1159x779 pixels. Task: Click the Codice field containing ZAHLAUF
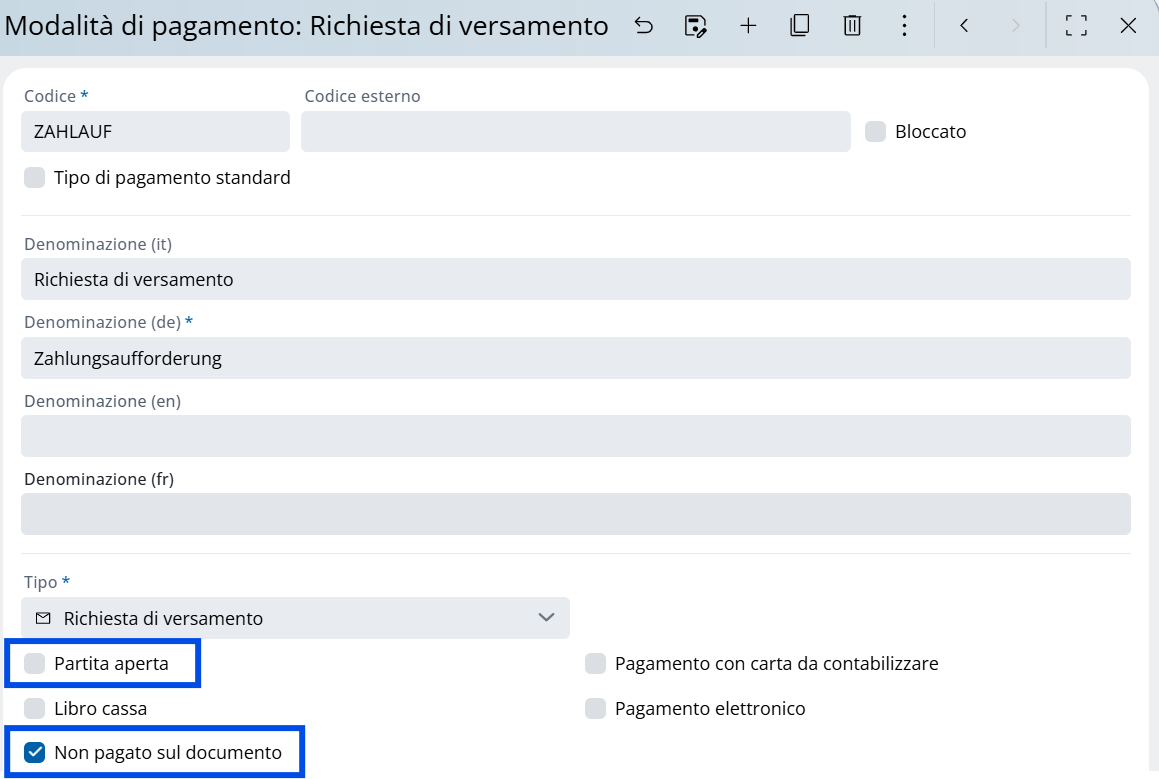155,132
